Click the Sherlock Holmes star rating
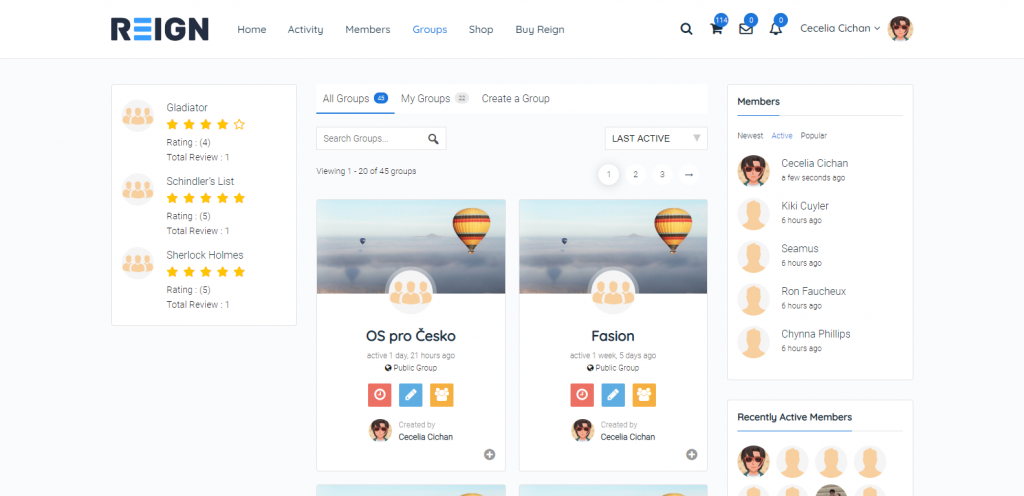1024x496 pixels. tap(206, 271)
